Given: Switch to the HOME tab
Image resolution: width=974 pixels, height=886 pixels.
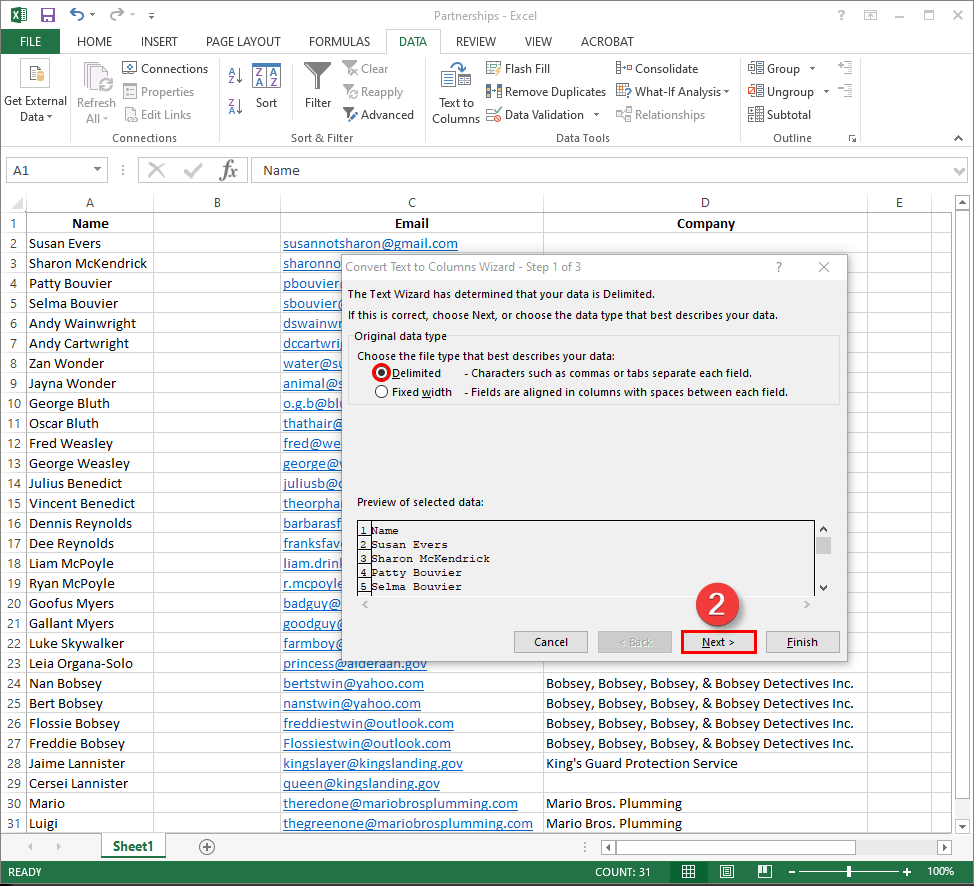Looking at the screenshot, I should (x=94, y=42).
